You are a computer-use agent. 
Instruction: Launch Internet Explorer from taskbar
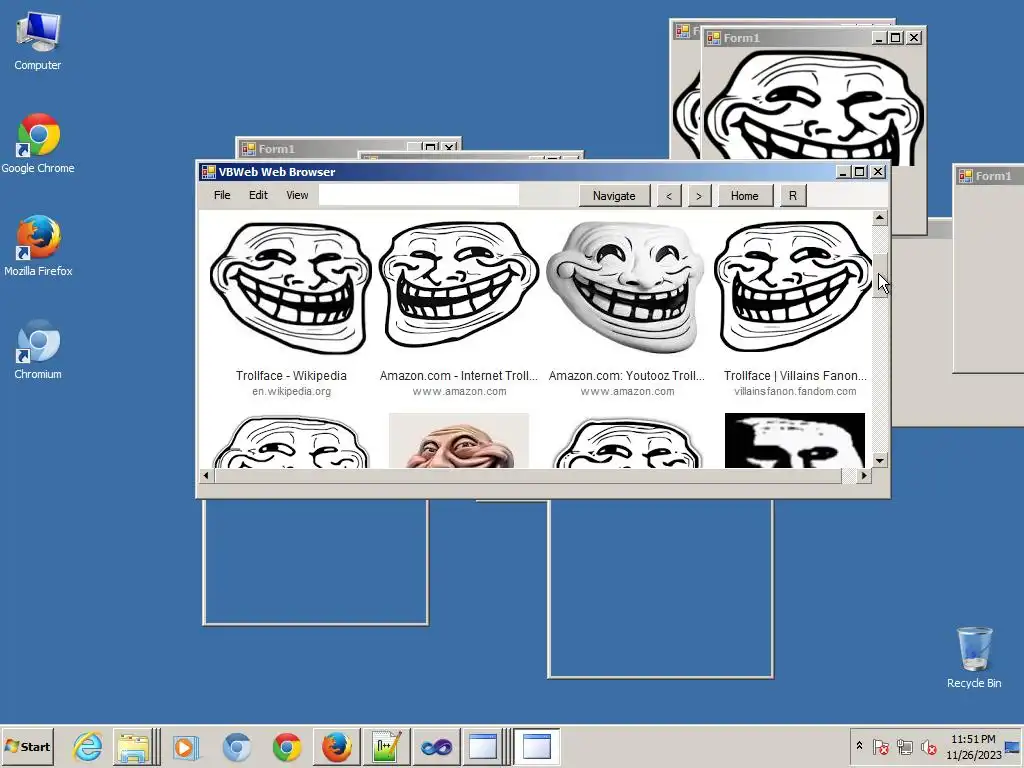click(88, 746)
